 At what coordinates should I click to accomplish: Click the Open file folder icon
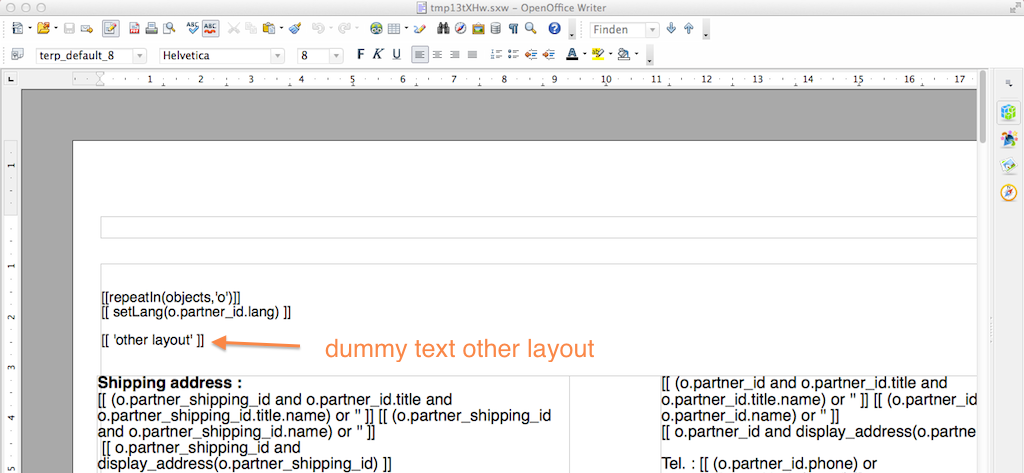point(44,29)
